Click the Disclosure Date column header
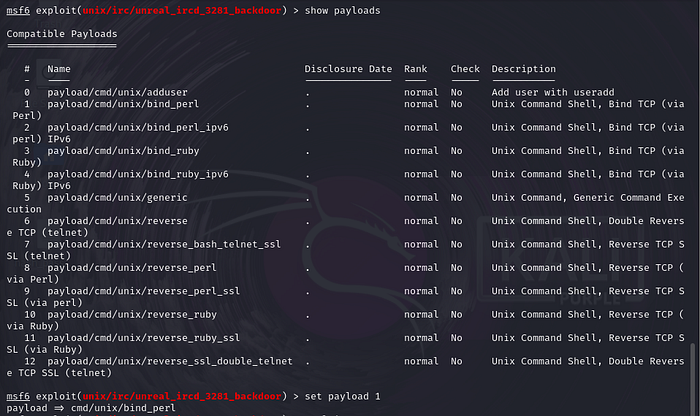 tap(348, 69)
